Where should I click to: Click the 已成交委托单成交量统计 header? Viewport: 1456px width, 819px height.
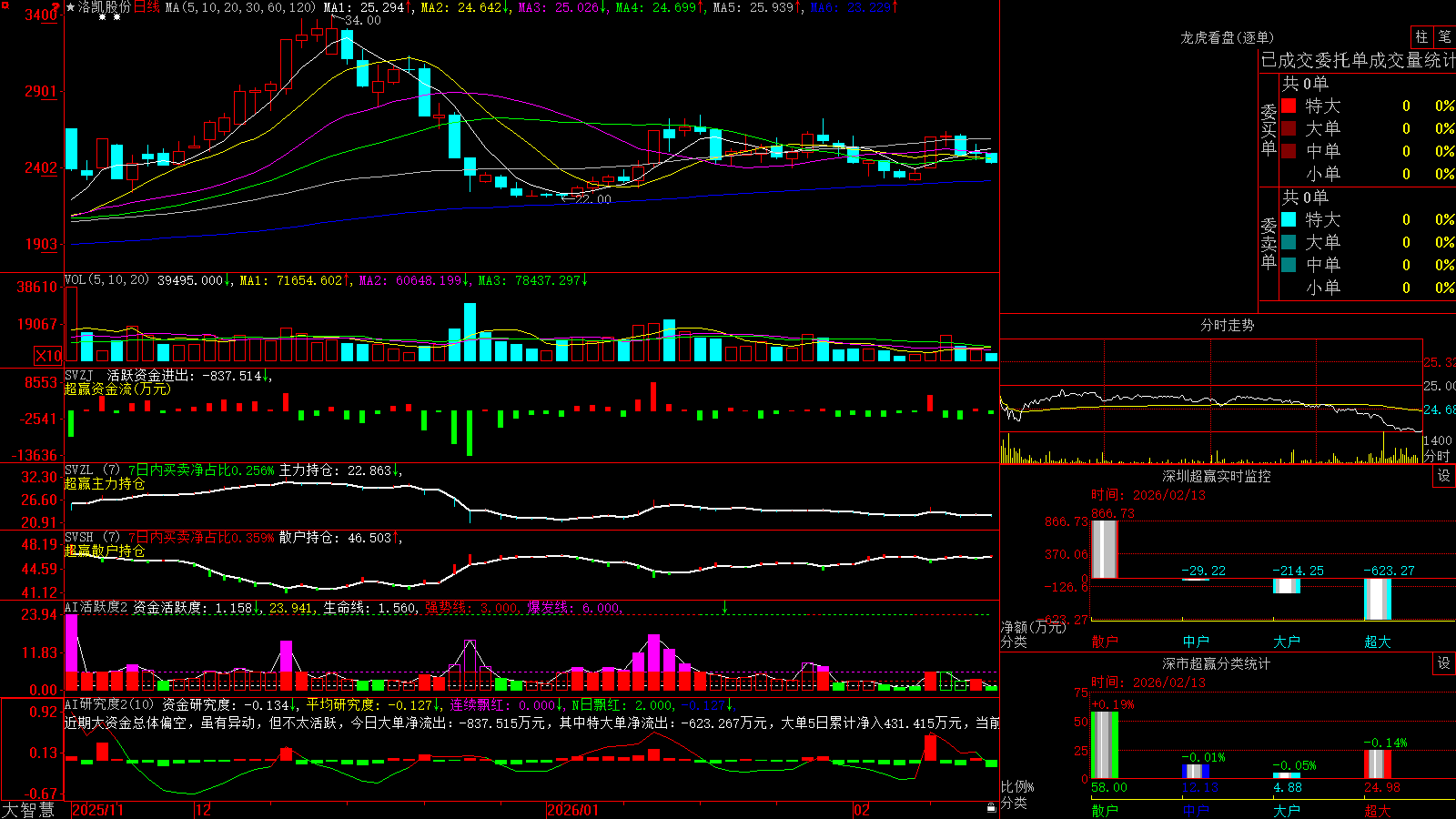(1358, 60)
